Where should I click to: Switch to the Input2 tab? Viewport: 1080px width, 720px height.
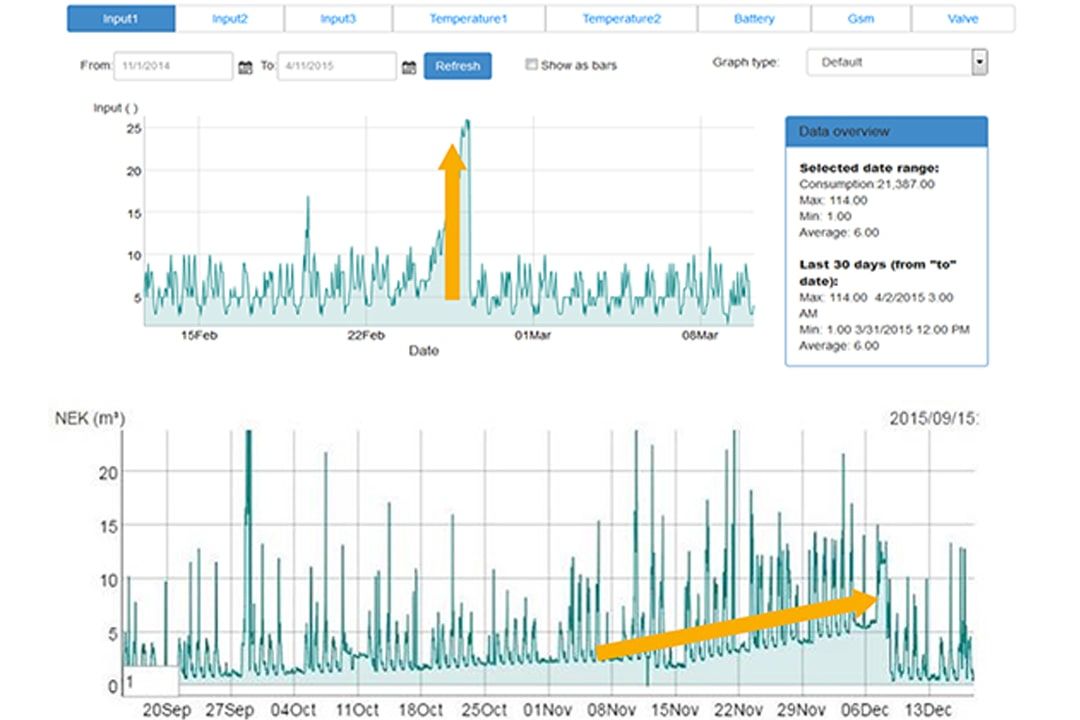point(230,18)
